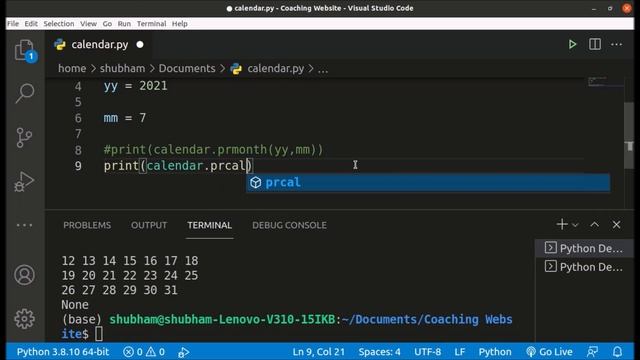Select the first Python De... terminal

coord(584,248)
